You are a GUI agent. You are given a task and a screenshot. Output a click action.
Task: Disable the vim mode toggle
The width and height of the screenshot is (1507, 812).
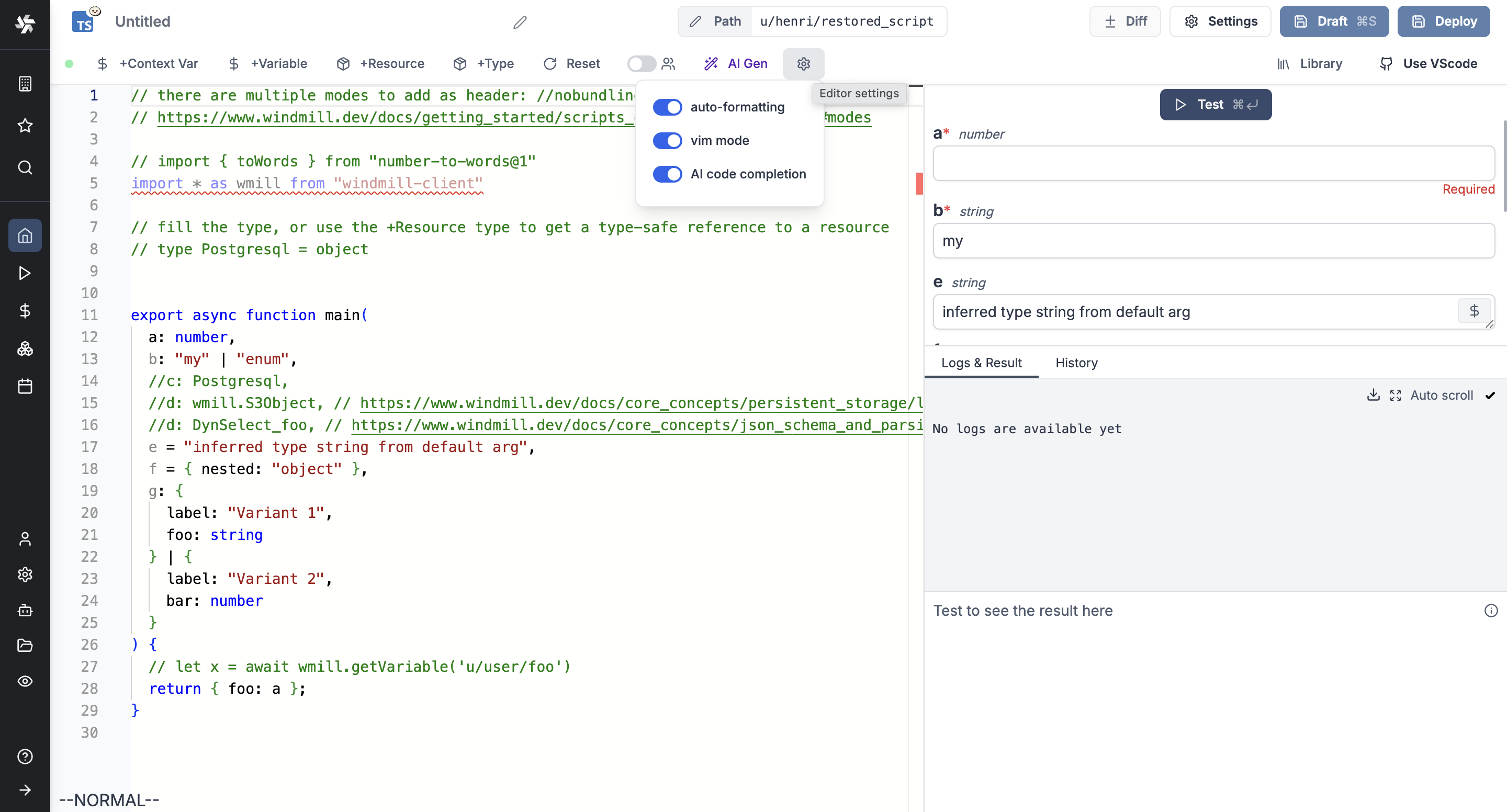coord(668,140)
